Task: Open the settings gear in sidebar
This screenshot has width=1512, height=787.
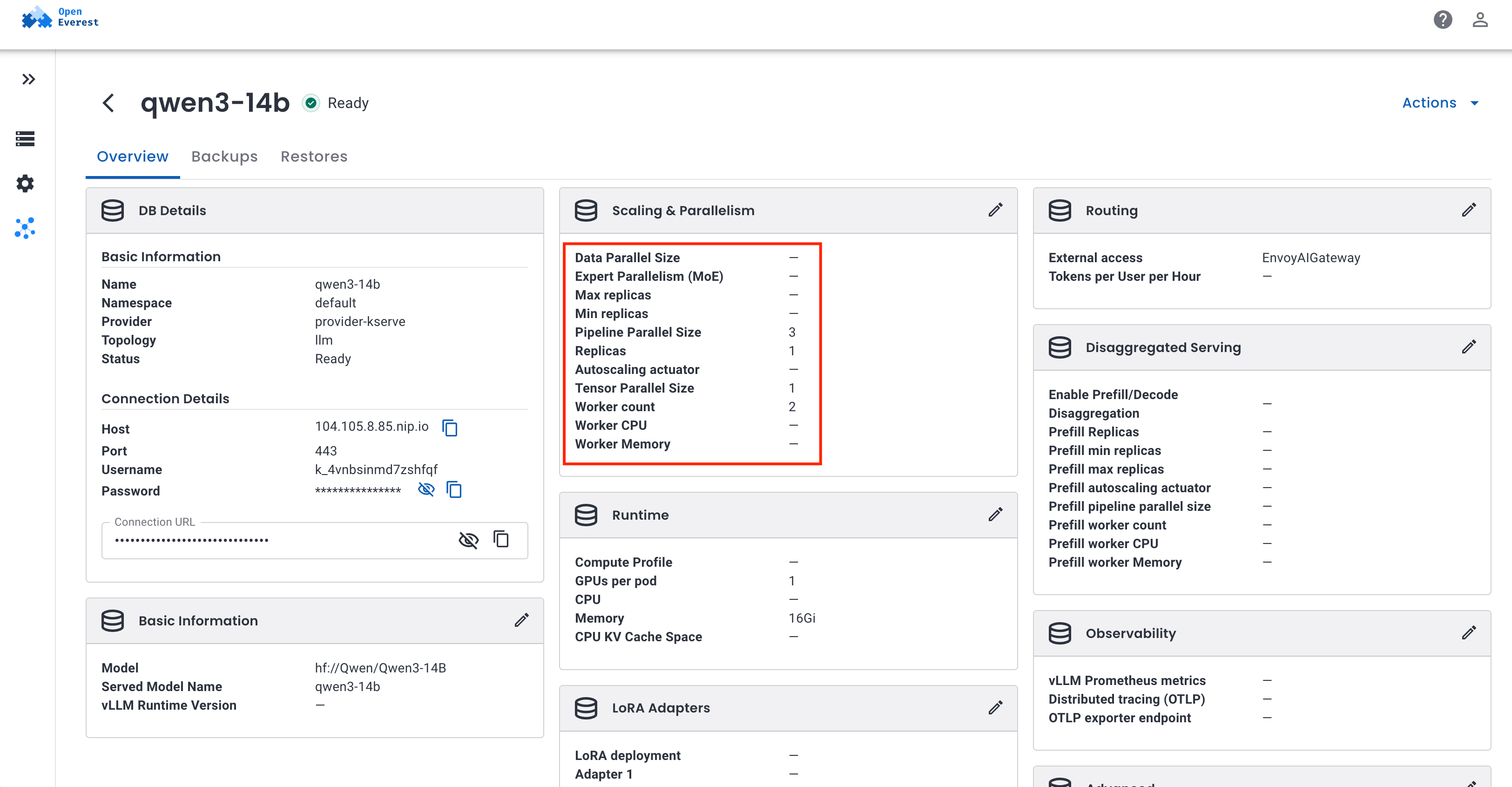Action: pyautogui.click(x=25, y=183)
